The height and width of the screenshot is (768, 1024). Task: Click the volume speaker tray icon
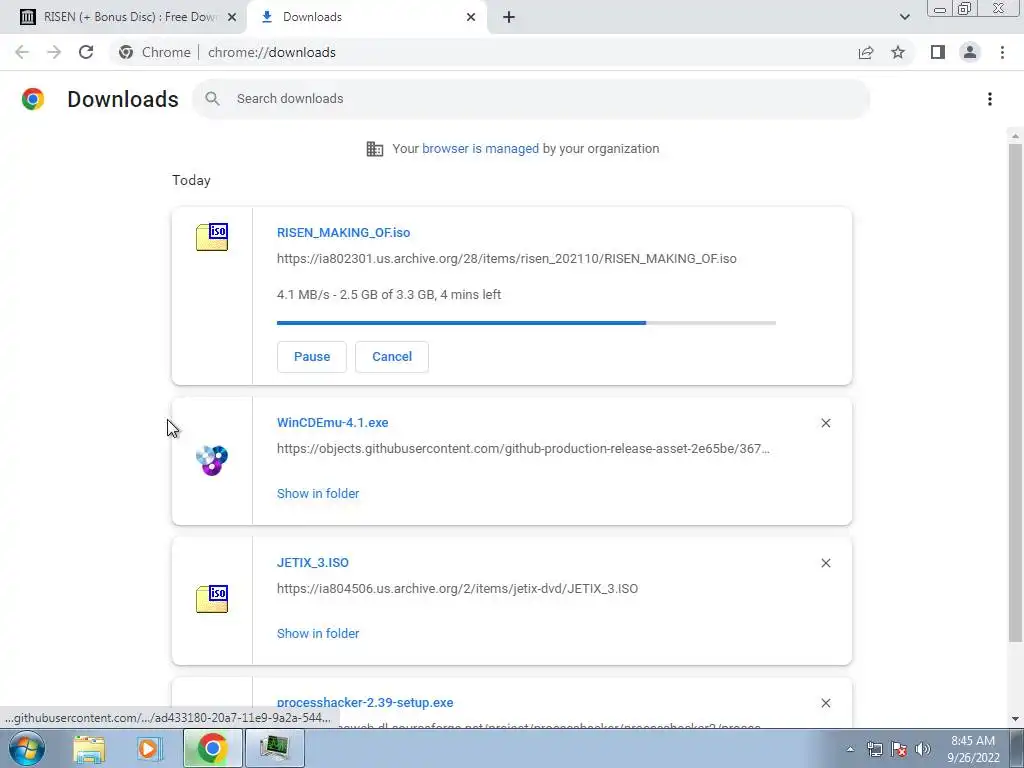click(x=923, y=749)
